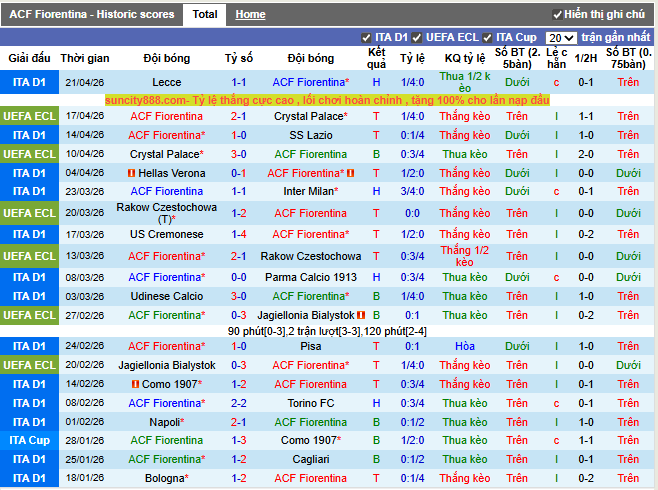
Task: Click the 1-4 score of US Cremonese match
Action: [x=239, y=234]
